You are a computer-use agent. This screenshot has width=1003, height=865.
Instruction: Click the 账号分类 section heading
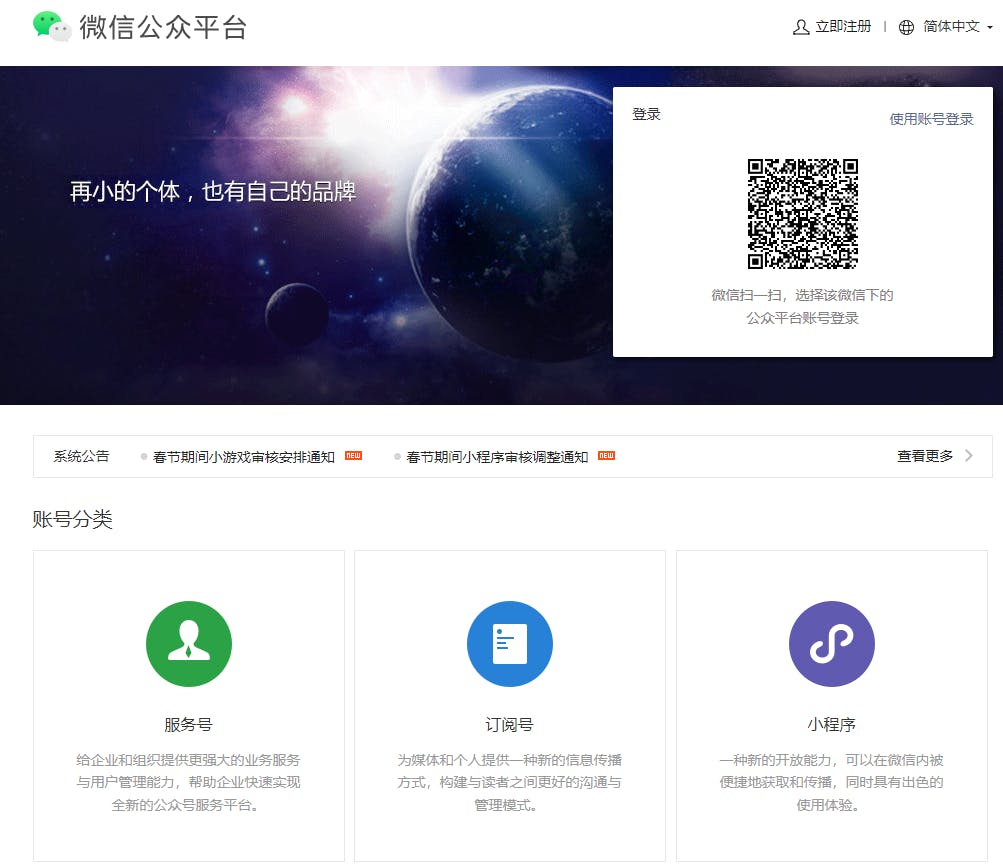coord(72,519)
